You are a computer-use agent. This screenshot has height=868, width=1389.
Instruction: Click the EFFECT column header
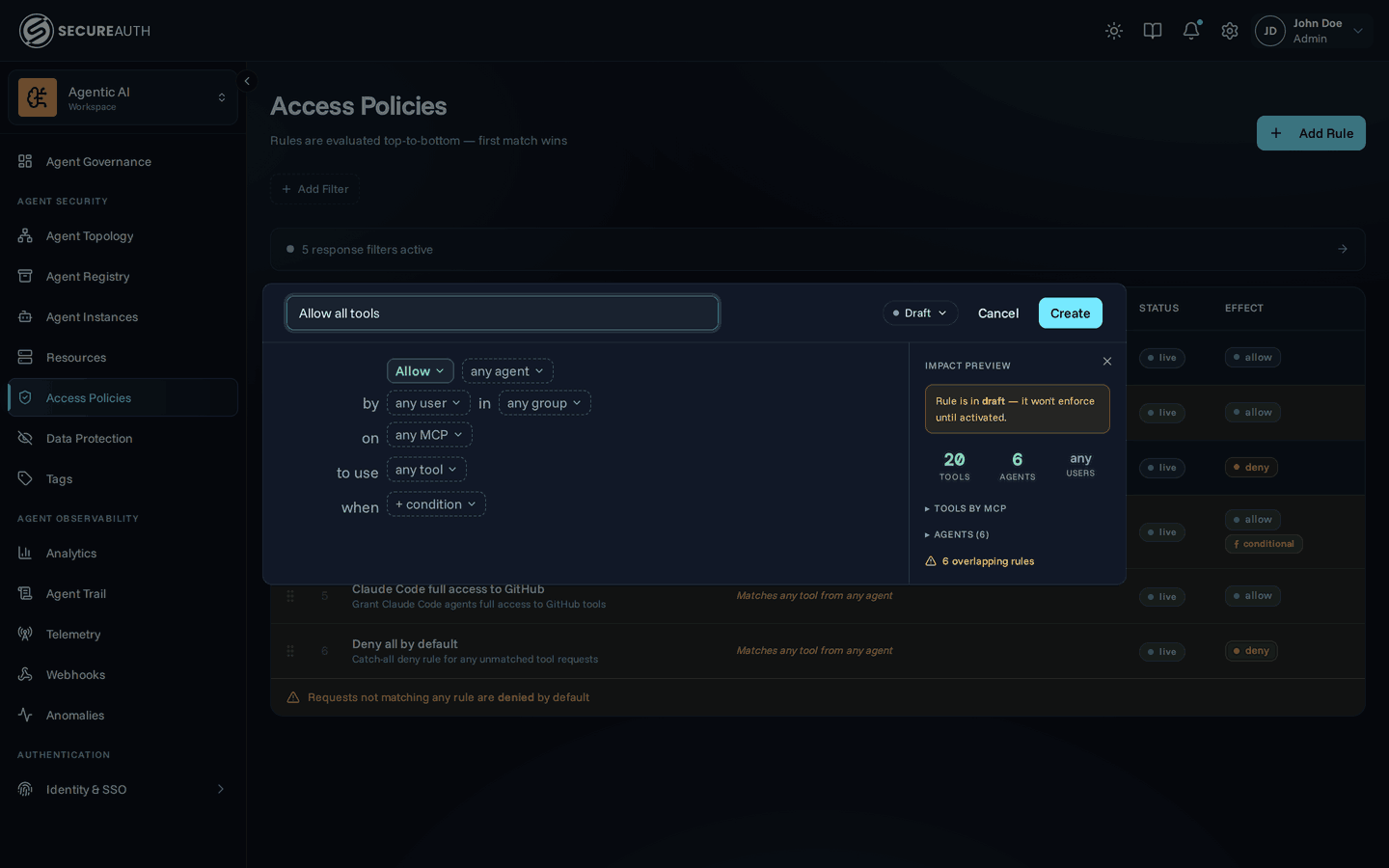tap(1244, 309)
